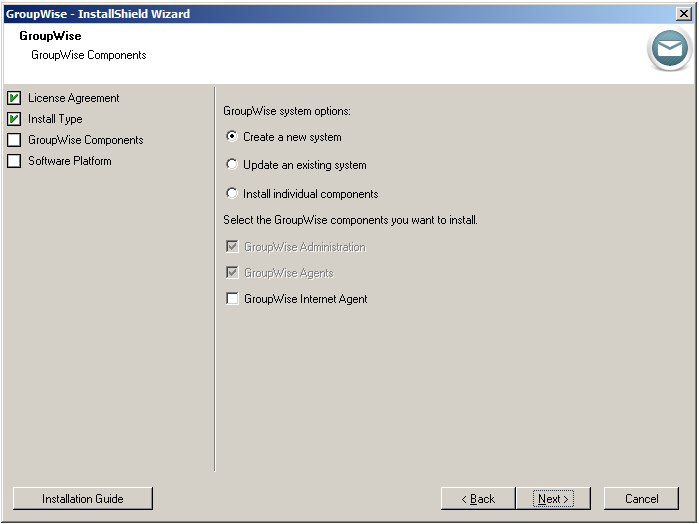Select Install individual components option
The width and height of the screenshot is (699, 524).
point(233,194)
